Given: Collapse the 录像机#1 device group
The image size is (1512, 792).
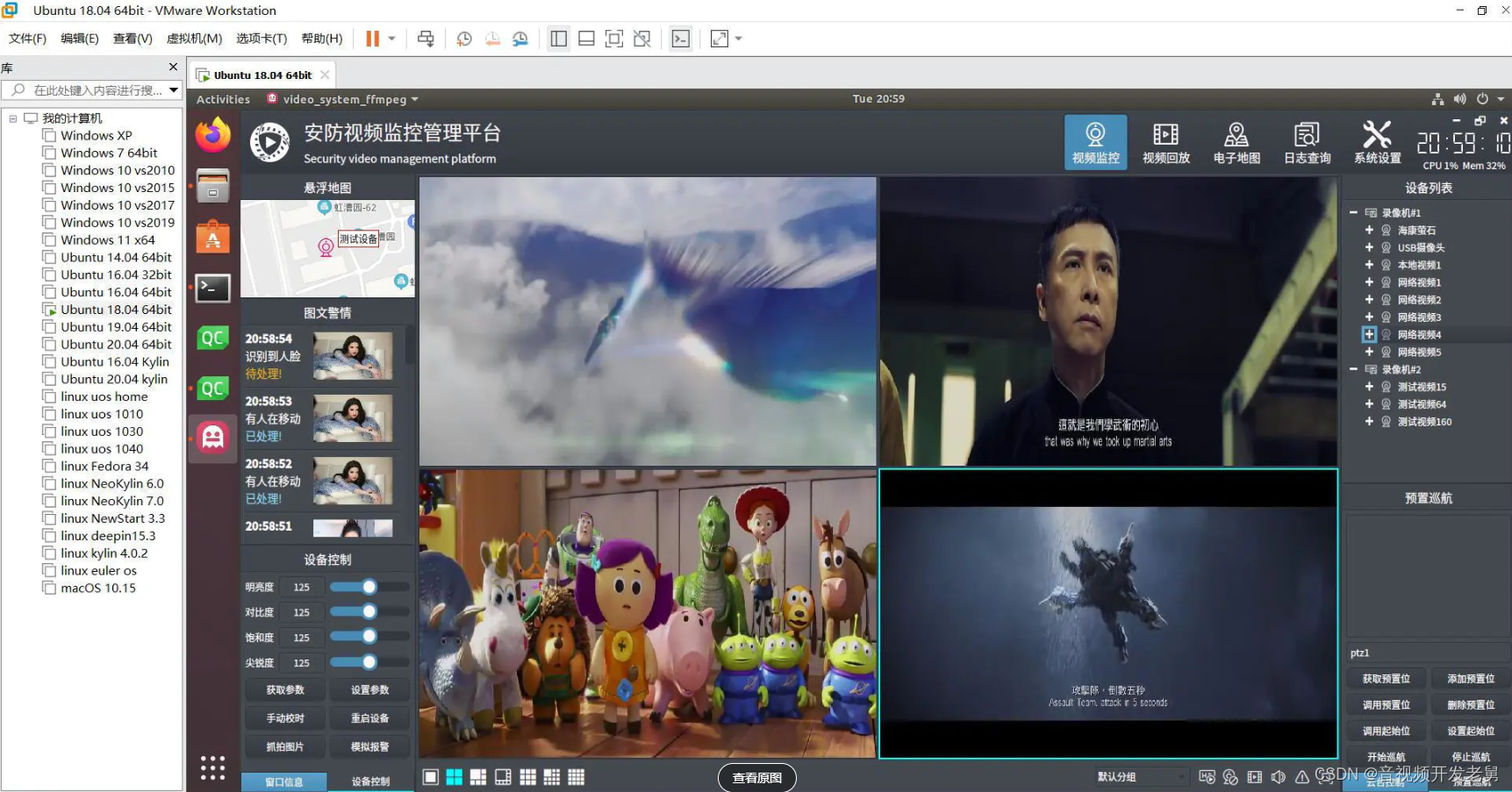Looking at the screenshot, I should point(1354,212).
